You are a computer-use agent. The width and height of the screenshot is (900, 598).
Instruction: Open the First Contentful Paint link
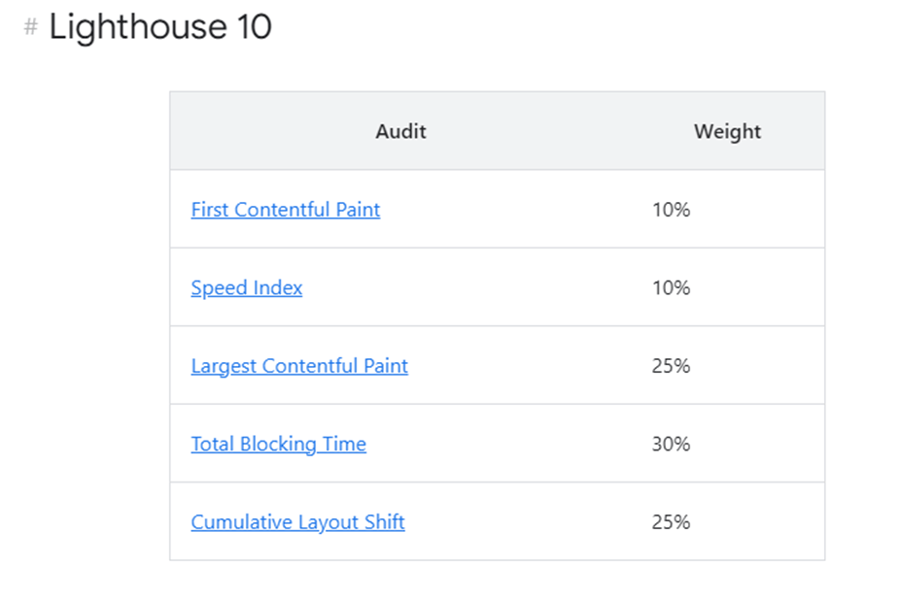285,209
